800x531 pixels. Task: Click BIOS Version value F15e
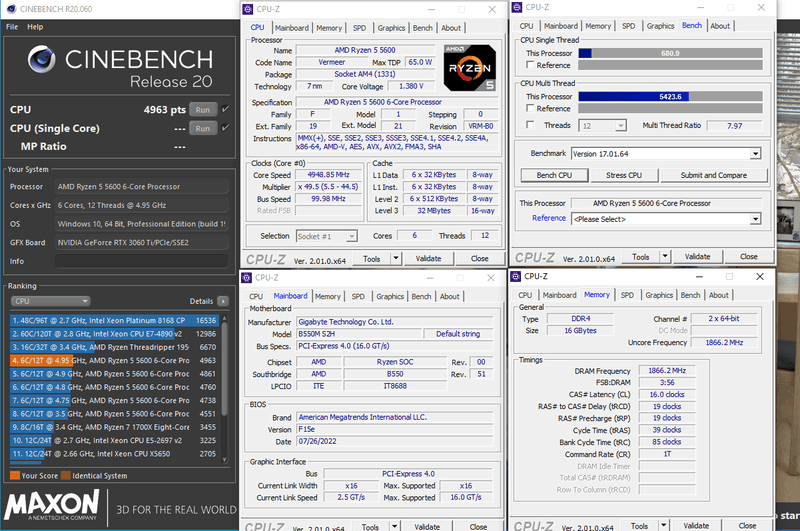pyautogui.click(x=395, y=429)
